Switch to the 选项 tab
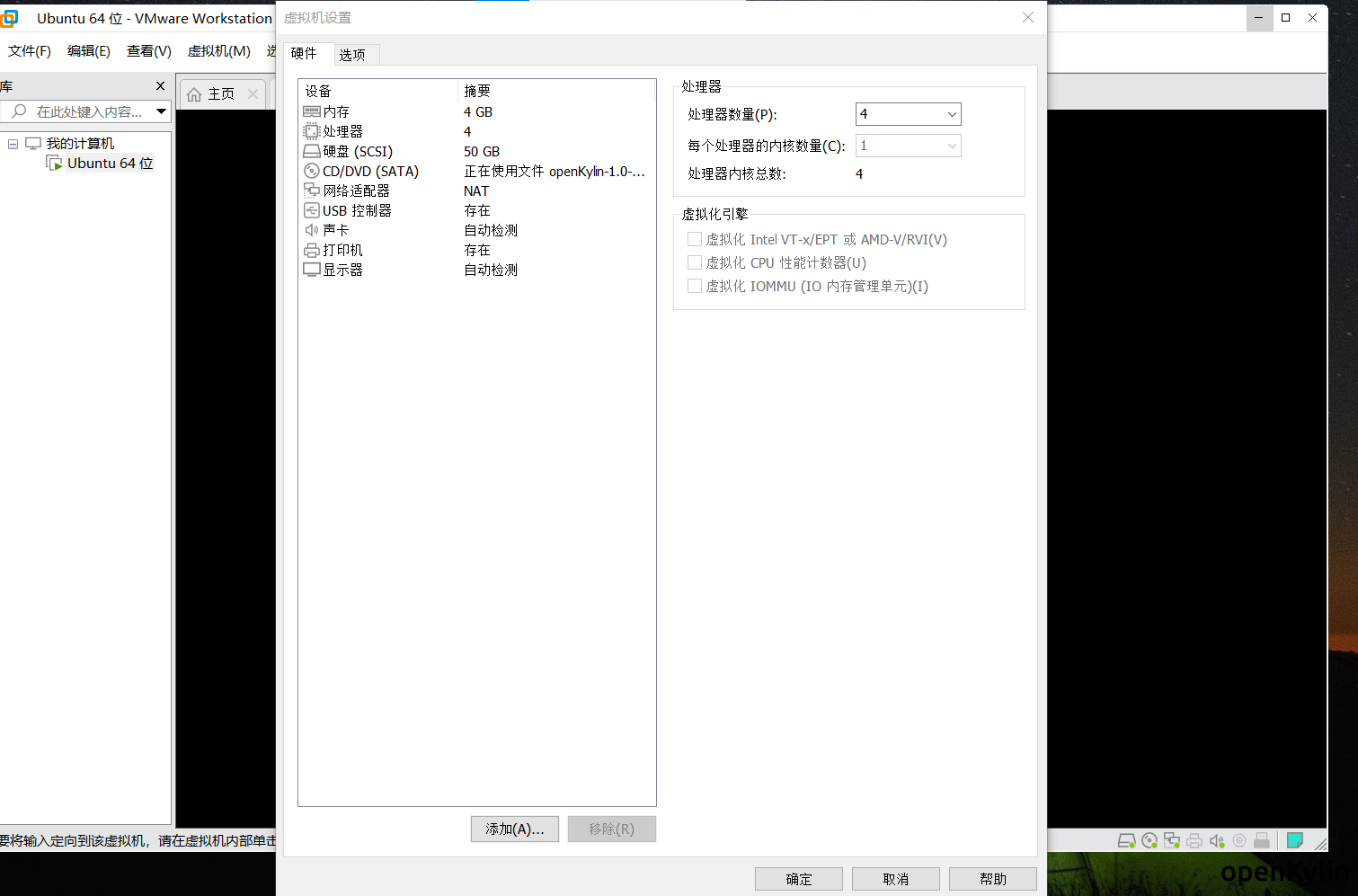The height and width of the screenshot is (896, 1358). click(352, 55)
